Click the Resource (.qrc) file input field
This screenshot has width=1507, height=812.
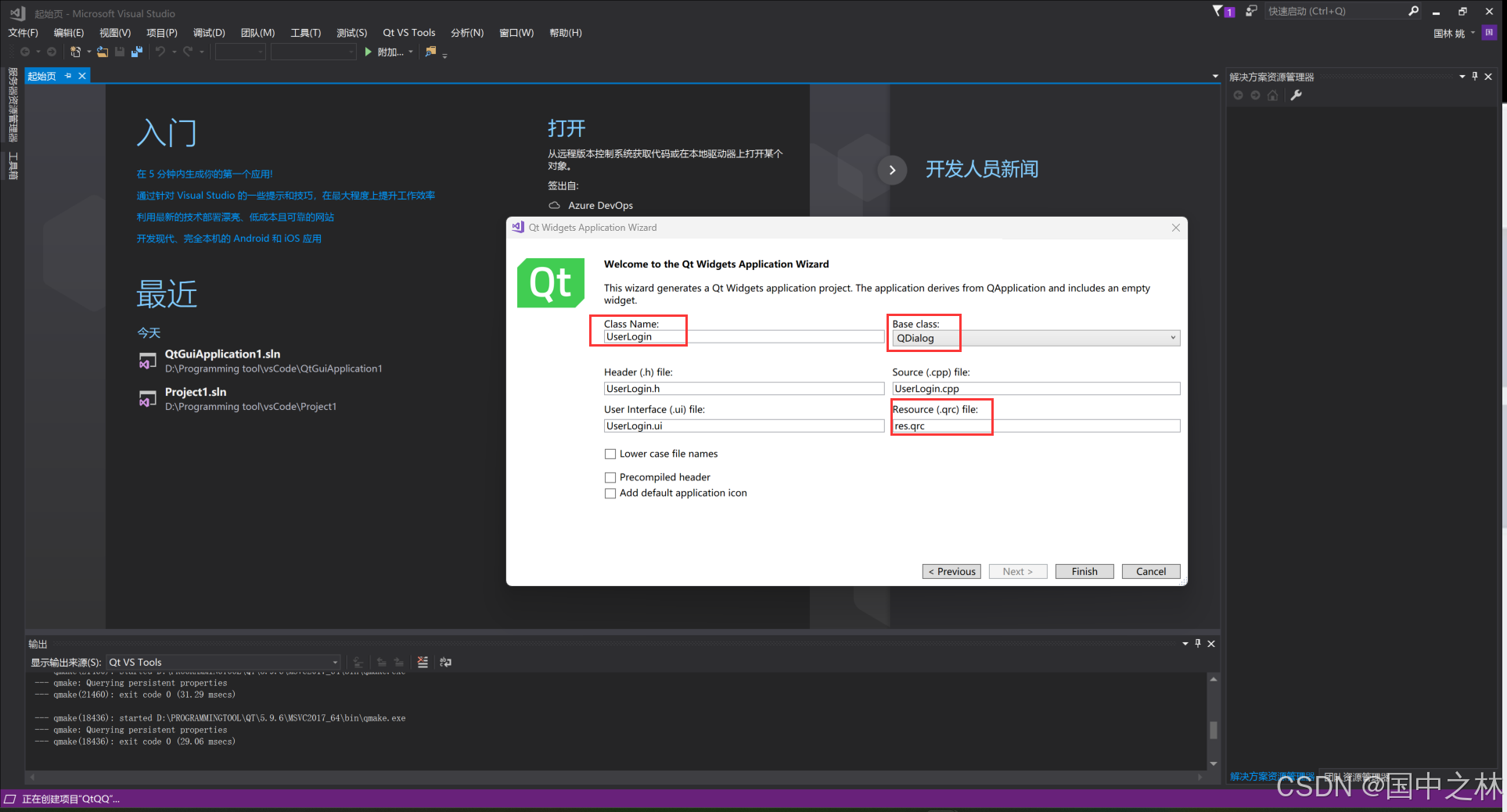coord(1036,426)
